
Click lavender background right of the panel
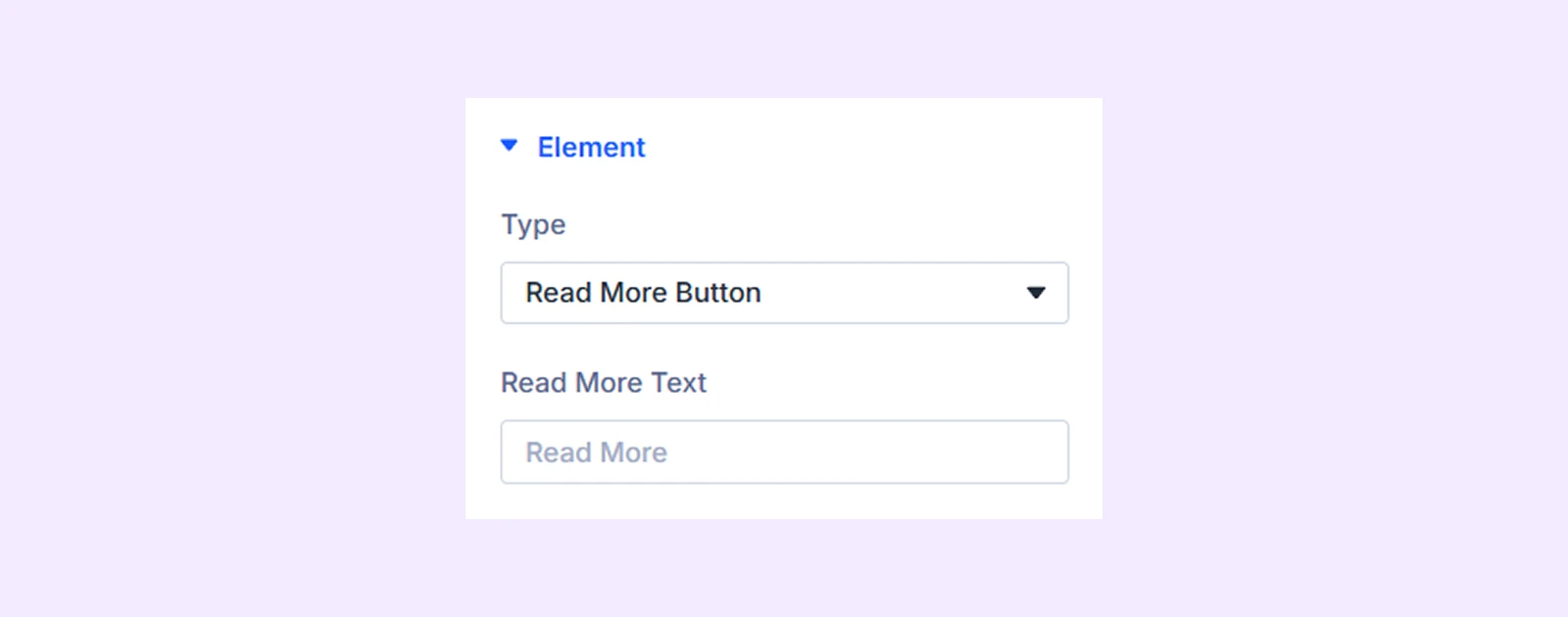click(x=1335, y=308)
